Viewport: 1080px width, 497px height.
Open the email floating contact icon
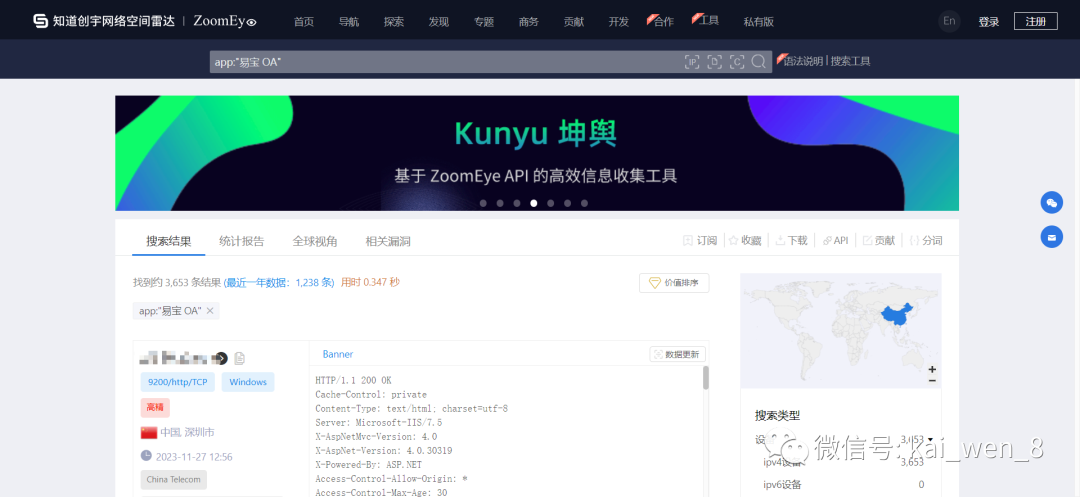point(1051,237)
